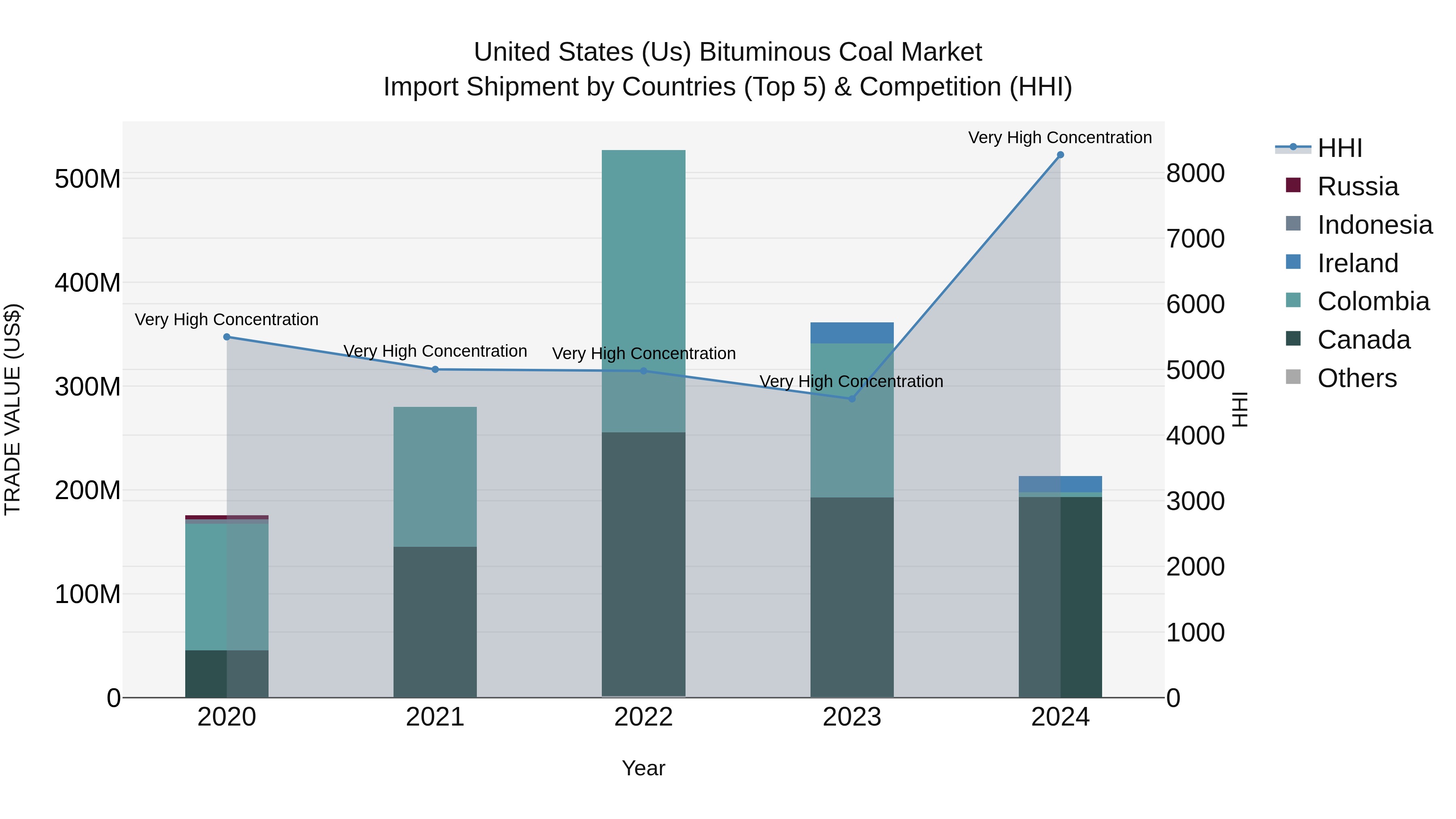Toggle the Ireland legend entry
The width and height of the screenshot is (1456, 819).
coord(1342,263)
